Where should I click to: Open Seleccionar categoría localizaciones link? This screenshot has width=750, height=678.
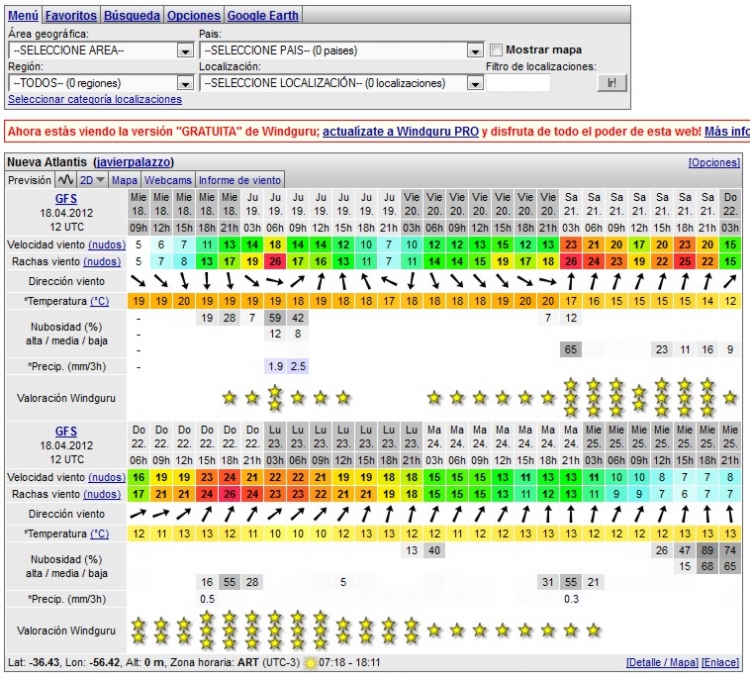pyautogui.click(x=95, y=99)
